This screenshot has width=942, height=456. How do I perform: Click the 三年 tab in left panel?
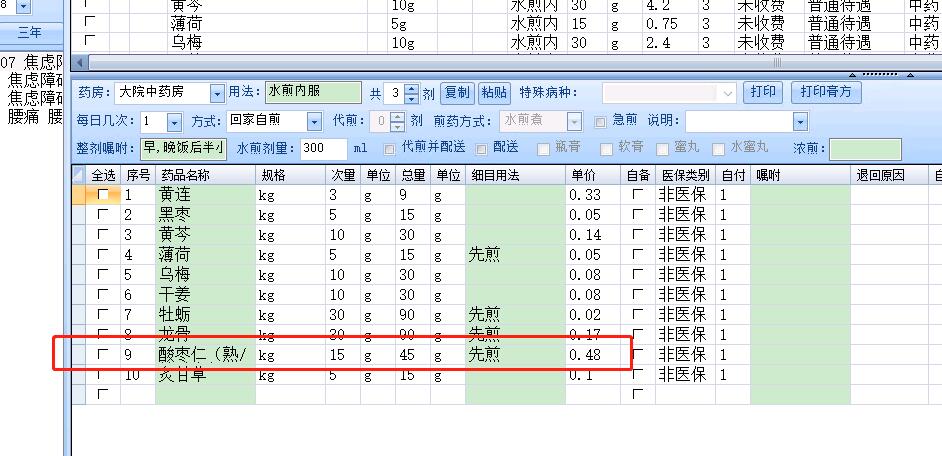(x=30, y=32)
